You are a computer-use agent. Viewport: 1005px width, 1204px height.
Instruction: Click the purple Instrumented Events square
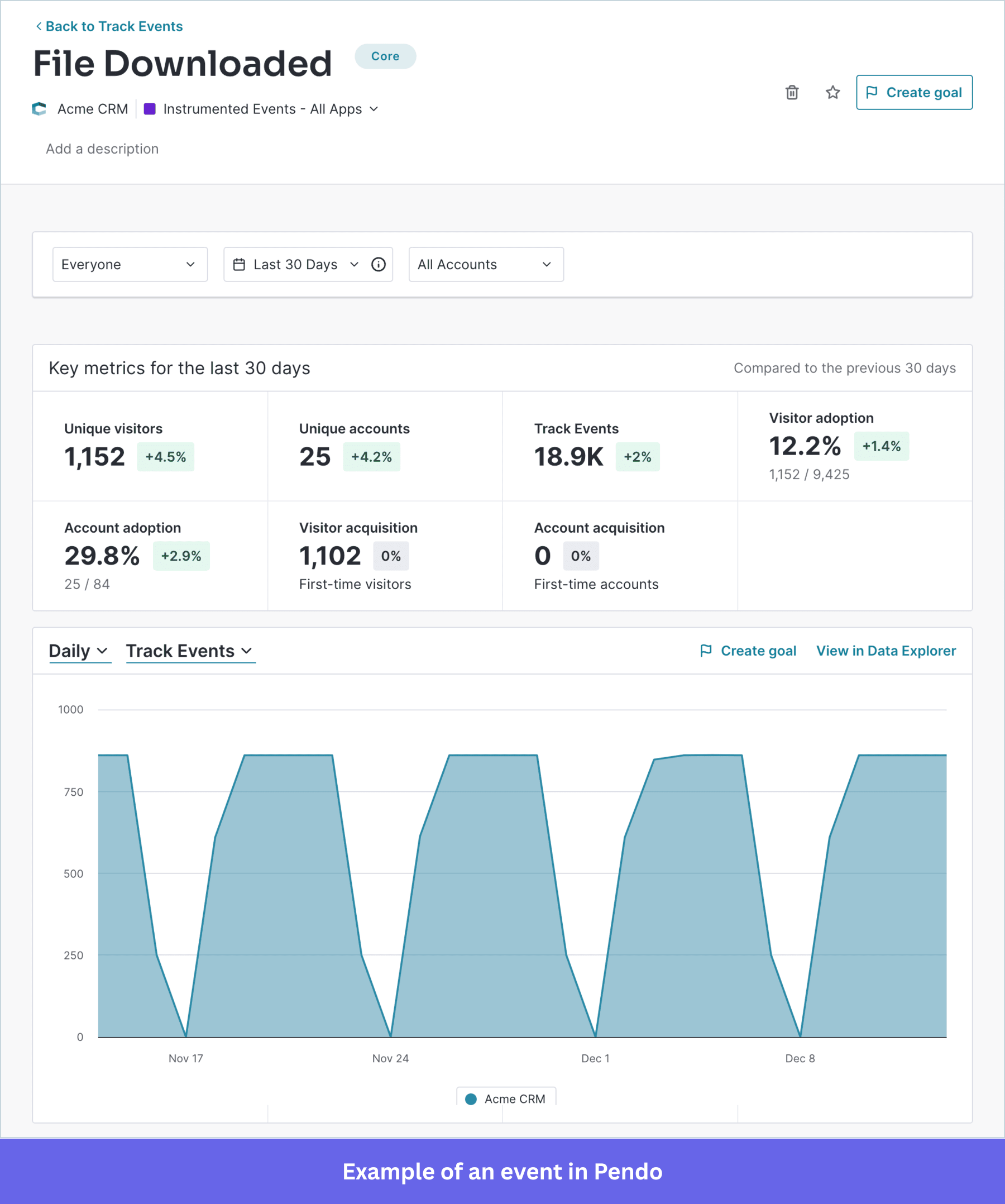[x=150, y=109]
